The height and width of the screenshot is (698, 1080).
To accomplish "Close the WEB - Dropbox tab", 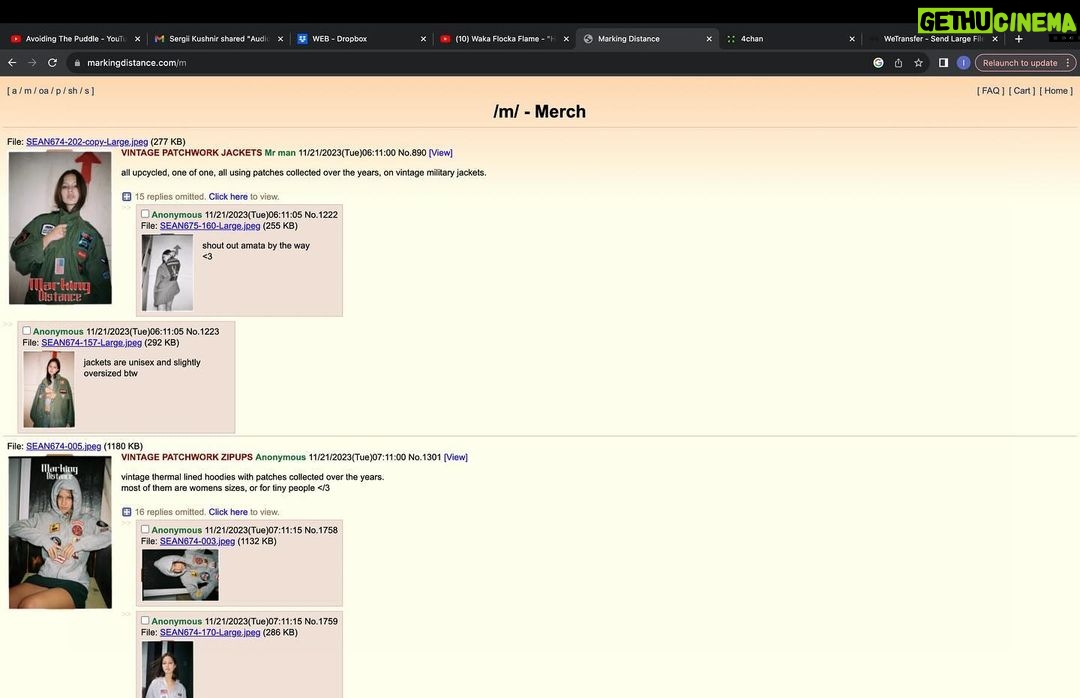I will (x=423, y=39).
